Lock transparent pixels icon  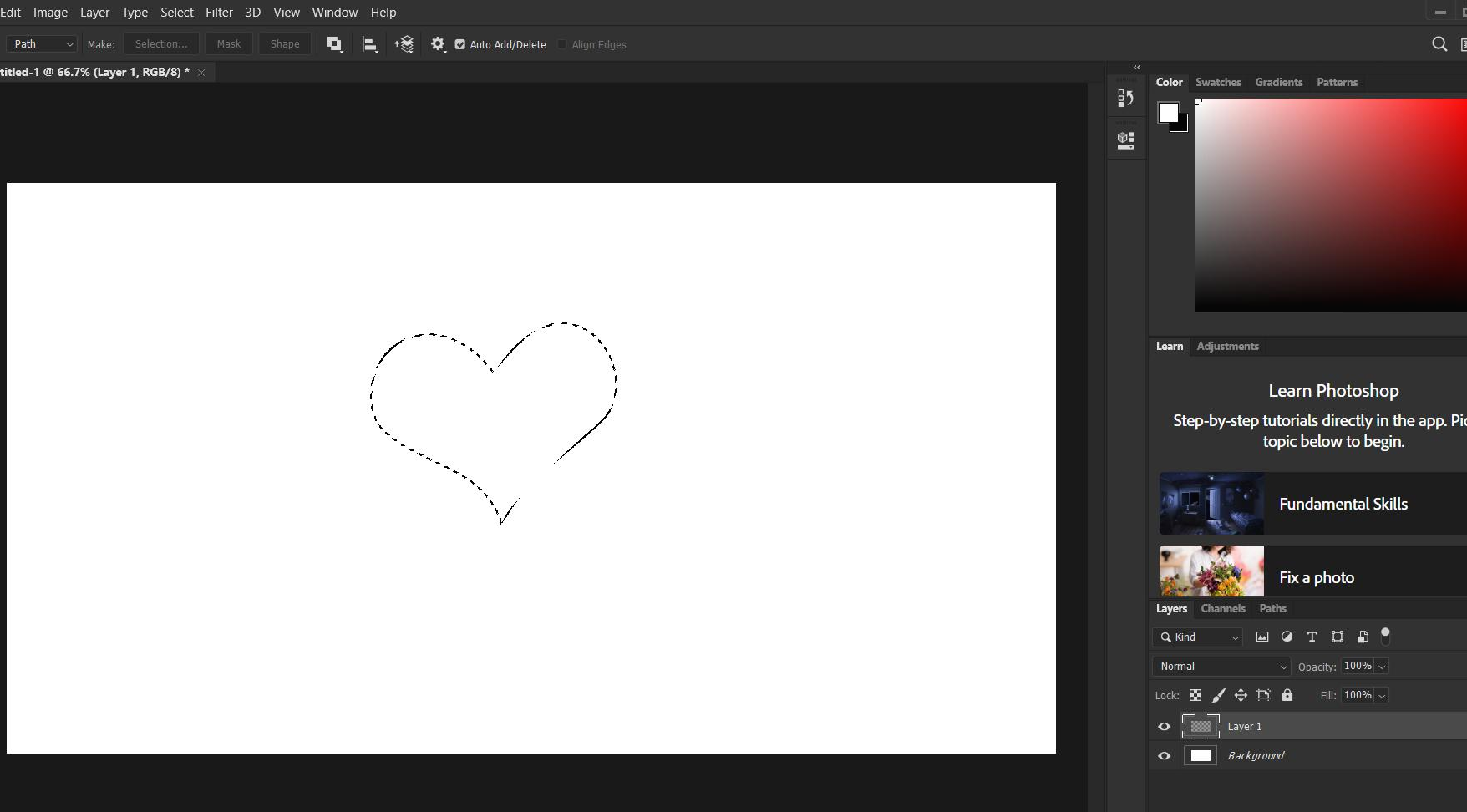click(x=1195, y=695)
